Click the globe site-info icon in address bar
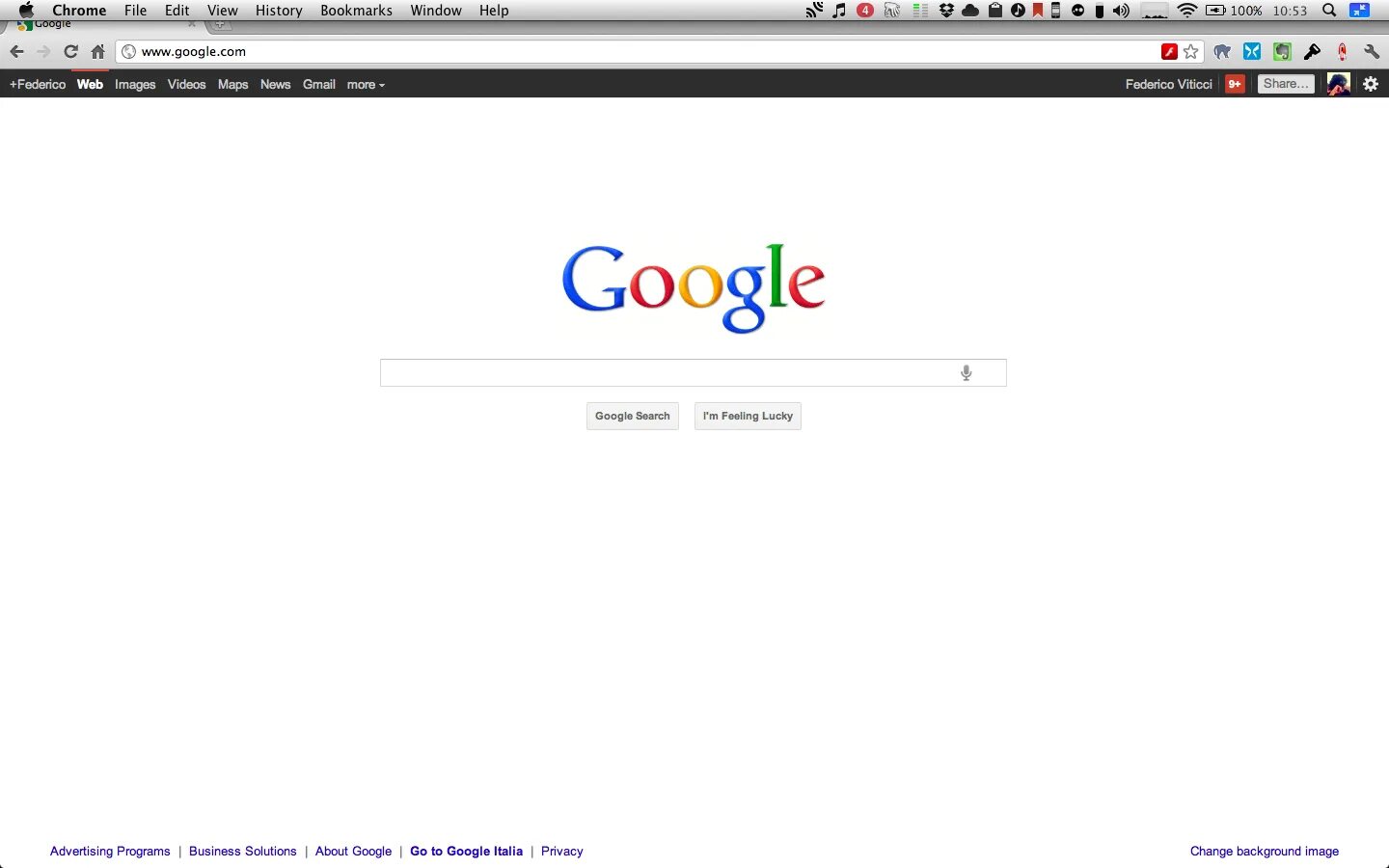The height and width of the screenshot is (868, 1389). 128,52
